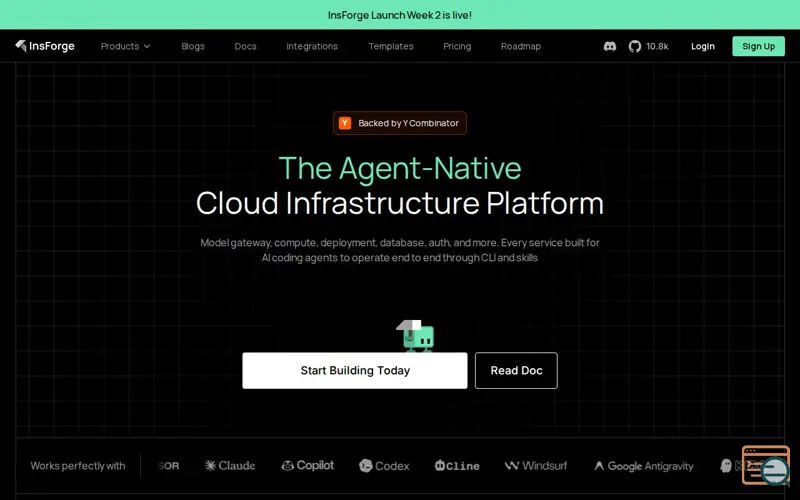The width and height of the screenshot is (800, 500).
Task: Click the Login link
Action: (703, 46)
